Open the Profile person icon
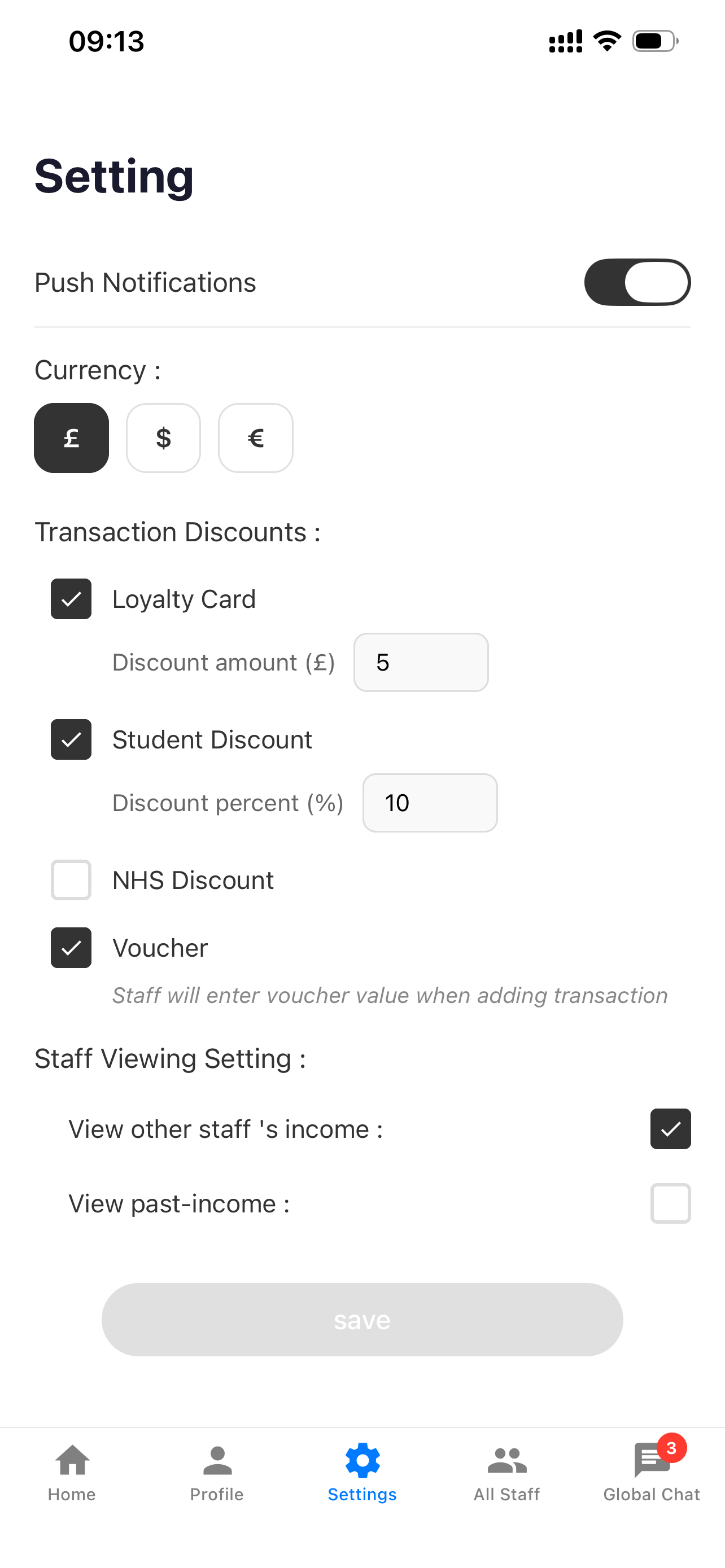This screenshot has width=725, height=1568. 217,1460
